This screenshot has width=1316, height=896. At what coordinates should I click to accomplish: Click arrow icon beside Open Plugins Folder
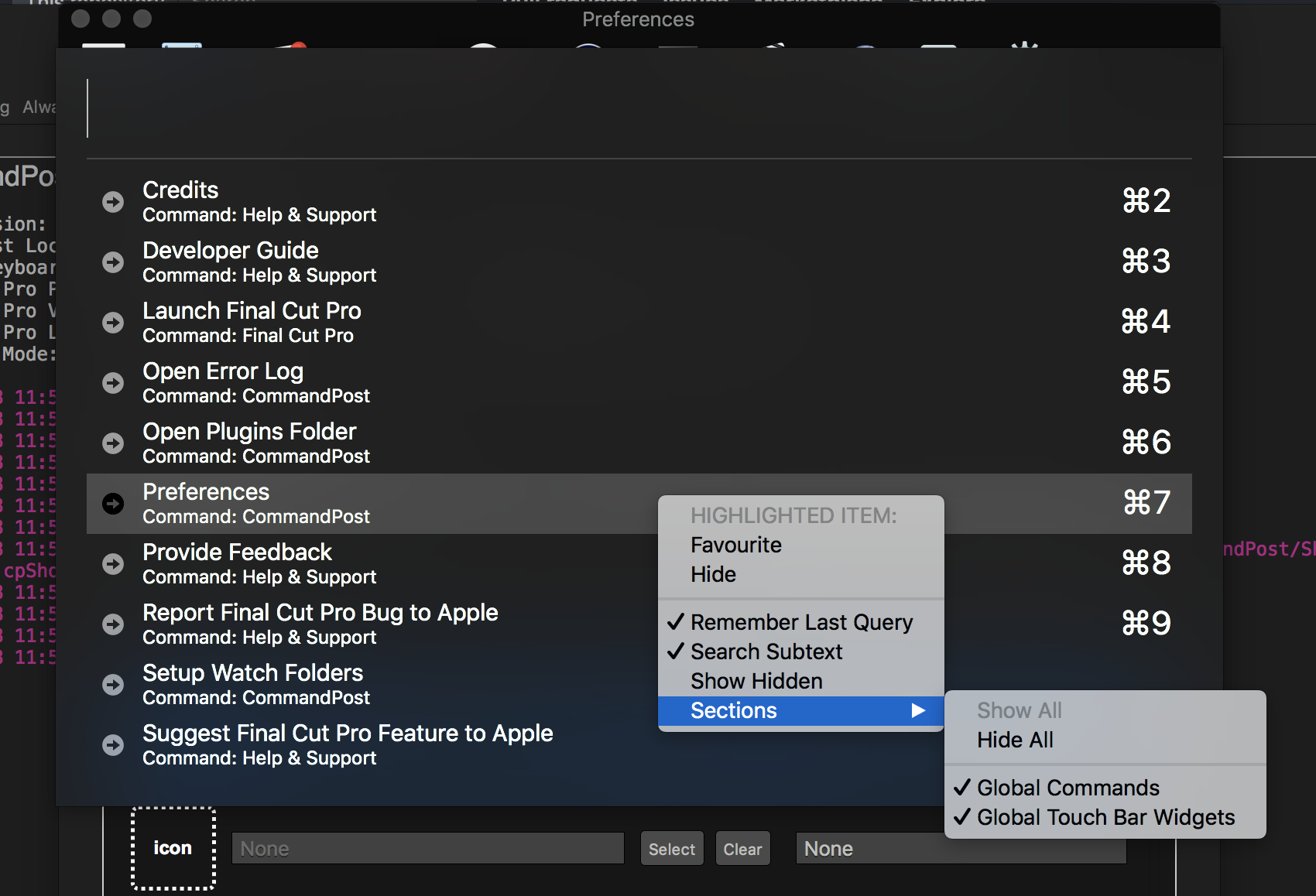point(113,443)
